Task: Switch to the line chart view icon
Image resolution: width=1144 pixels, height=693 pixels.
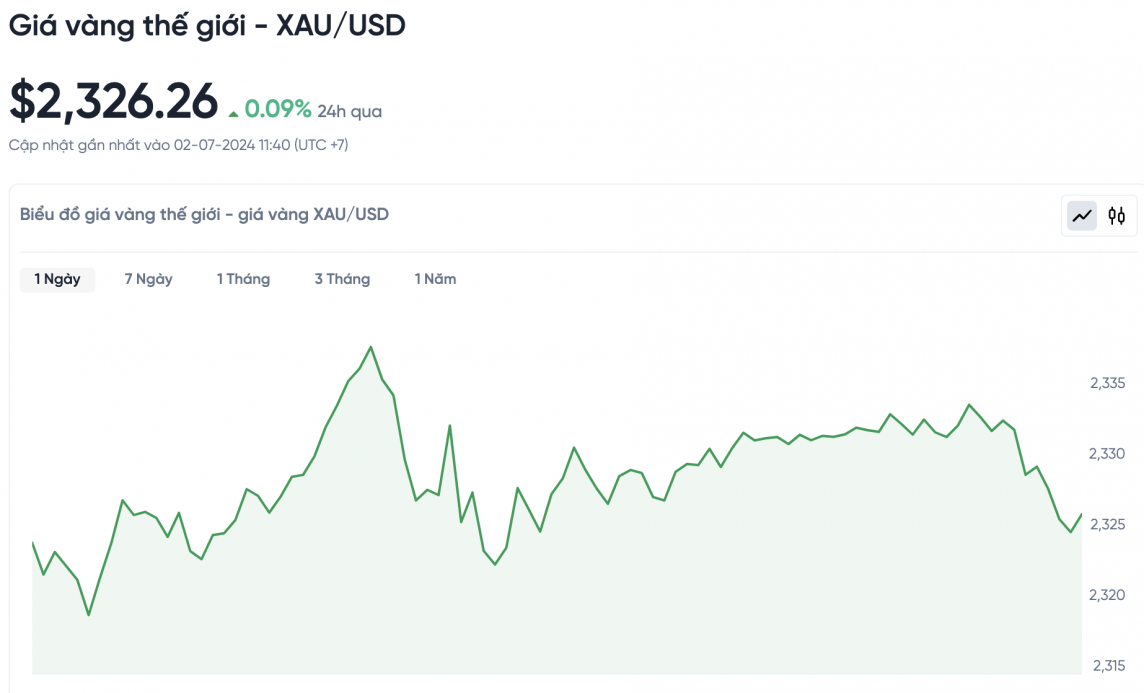Action: (1082, 215)
